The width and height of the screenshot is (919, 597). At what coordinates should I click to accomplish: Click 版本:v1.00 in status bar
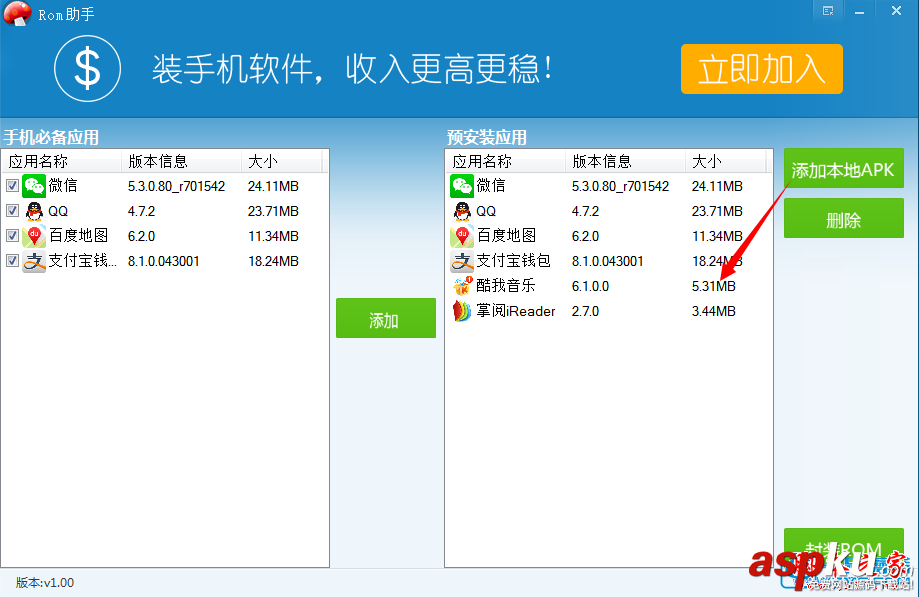tap(45, 582)
